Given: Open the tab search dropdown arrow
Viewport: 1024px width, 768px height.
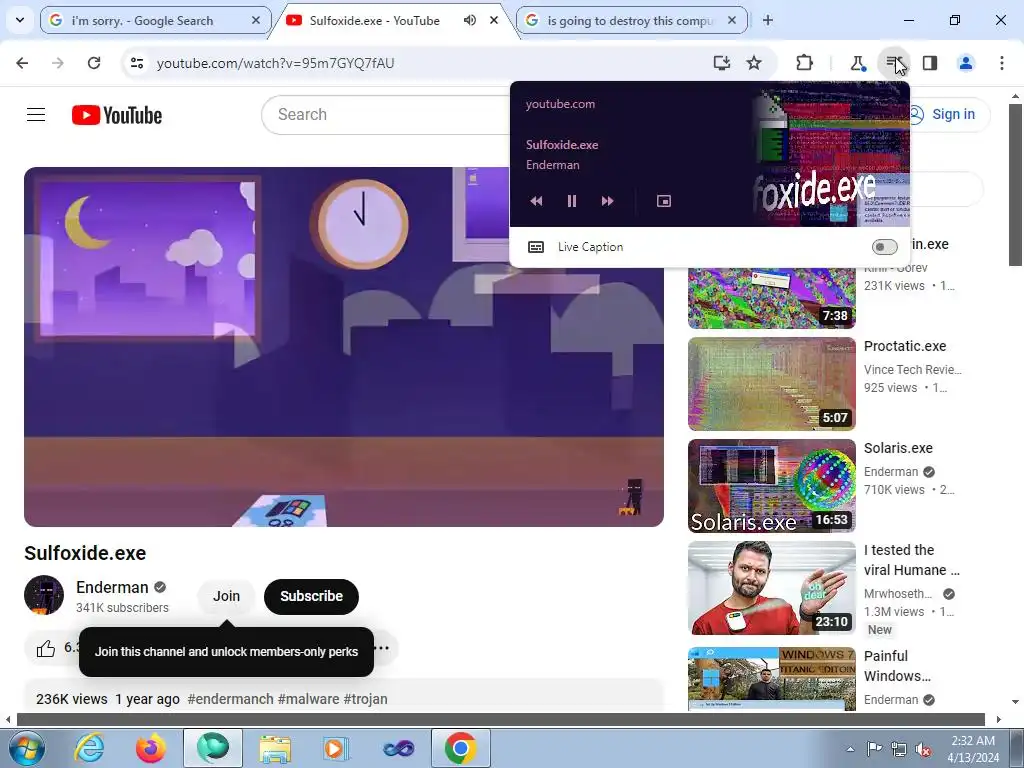Looking at the screenshot, I should point(20,20).
